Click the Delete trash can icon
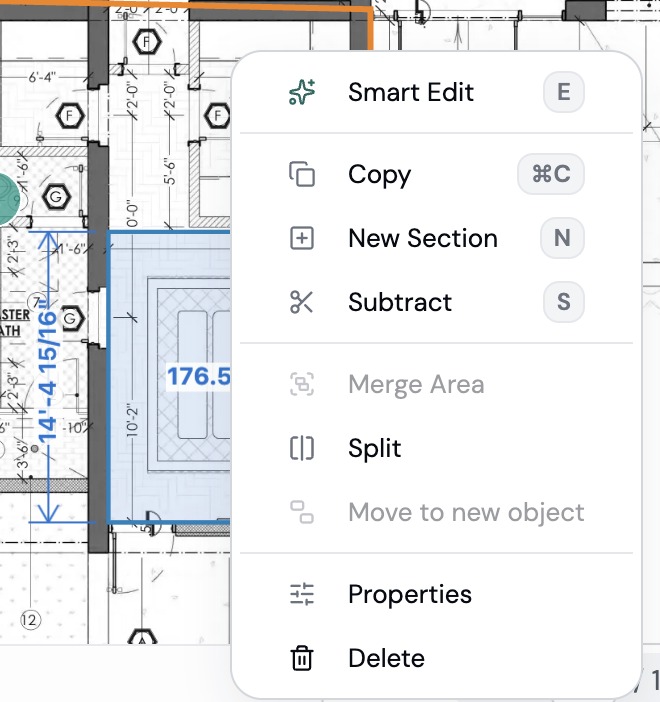Viewport: 660px width, 702px height. (x=302, y=658)
